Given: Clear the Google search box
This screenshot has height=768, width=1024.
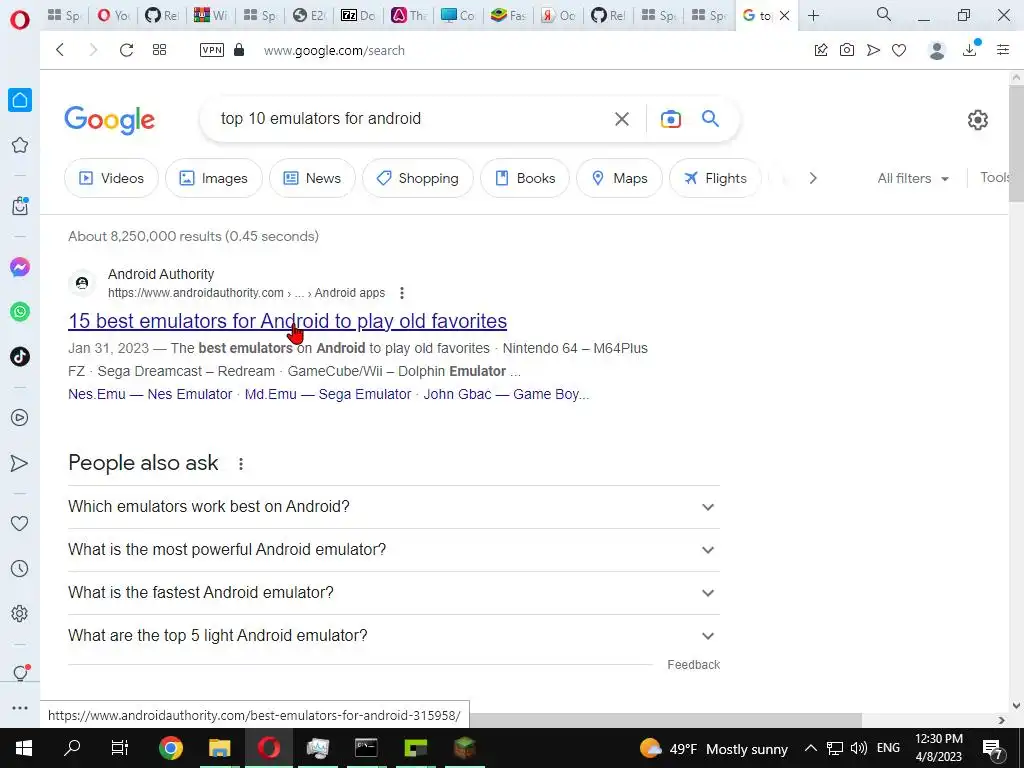Looking at the screenshot, I should point(622,119).
